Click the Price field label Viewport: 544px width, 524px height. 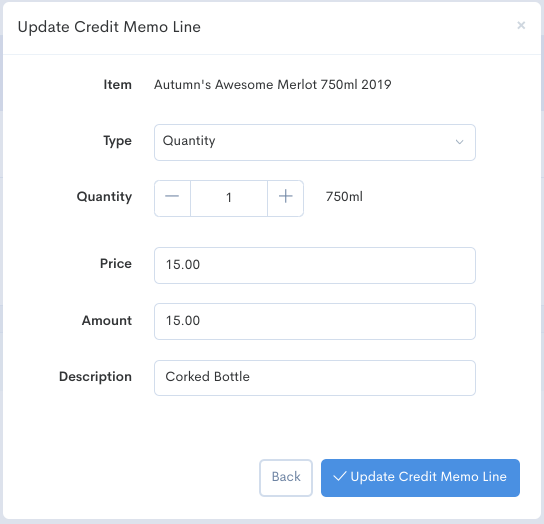click(116, 264)
